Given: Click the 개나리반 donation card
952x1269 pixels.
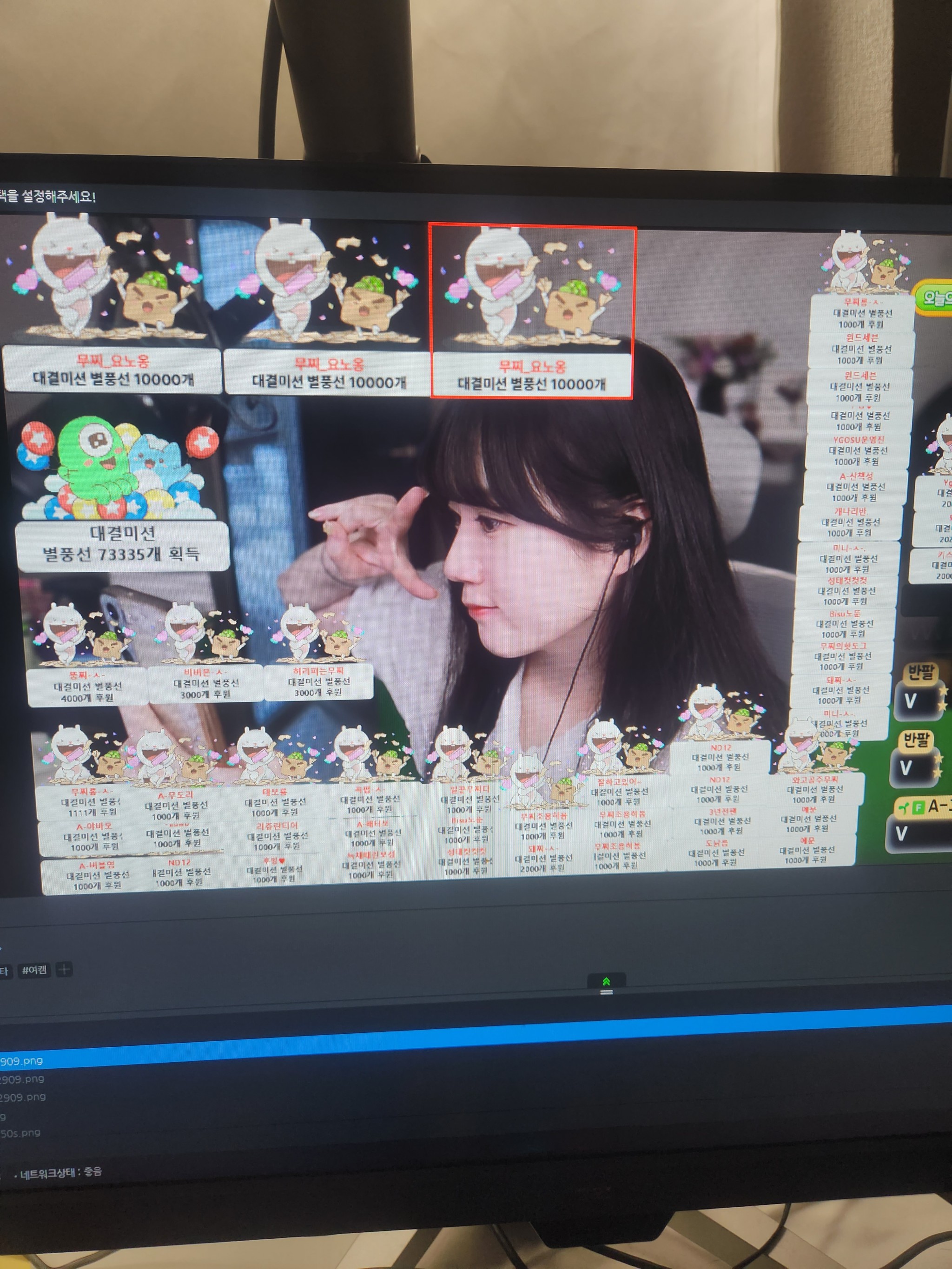Looking at the screenshot, I should [850, 522].
